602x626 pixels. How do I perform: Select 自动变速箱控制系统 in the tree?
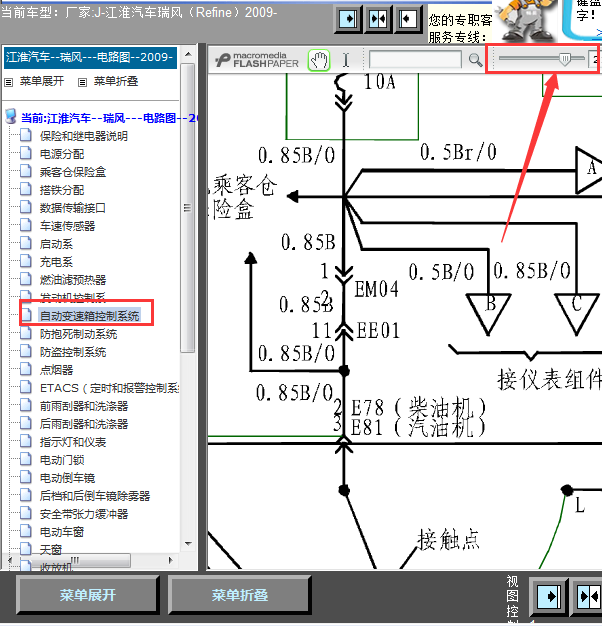[x=90, y=316]
